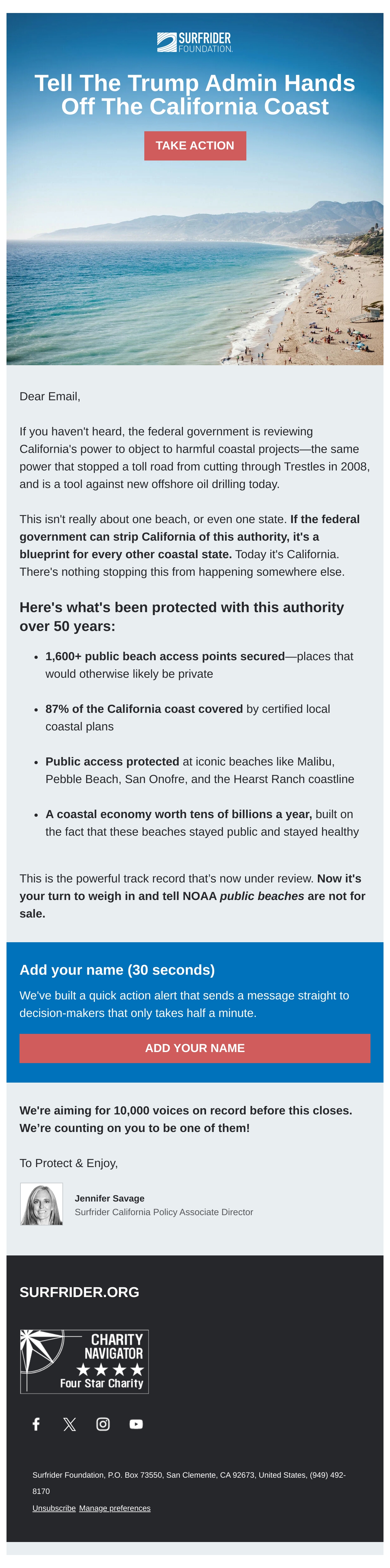This screenshot has height=1568, width=390.
Task: Open the Instagram icon in footer
Action: pos(103,1424)
